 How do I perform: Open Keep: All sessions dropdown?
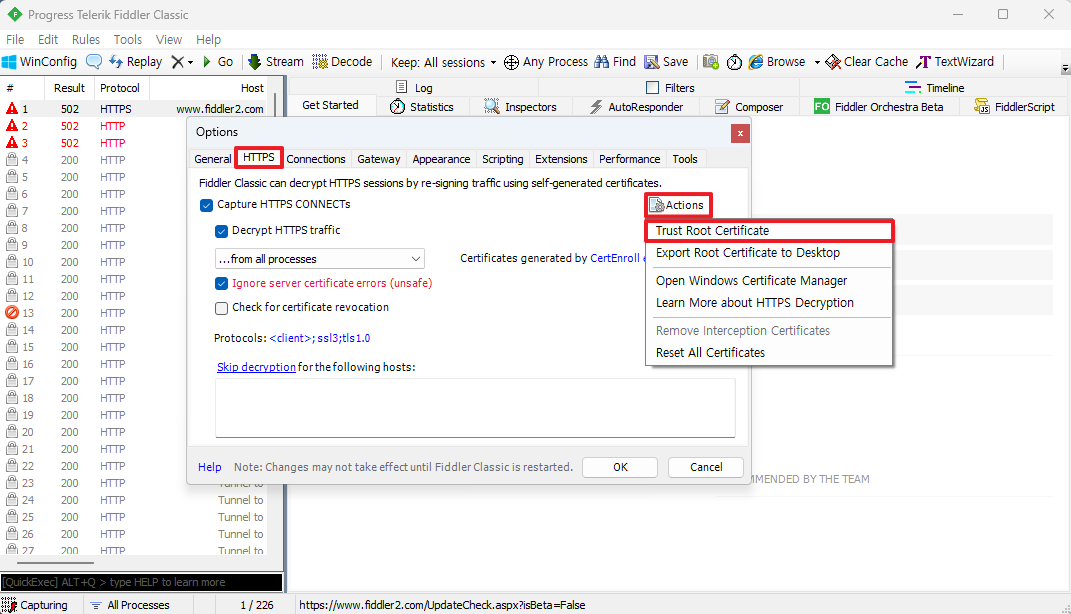pyautogui.click(x=443, y=62)
